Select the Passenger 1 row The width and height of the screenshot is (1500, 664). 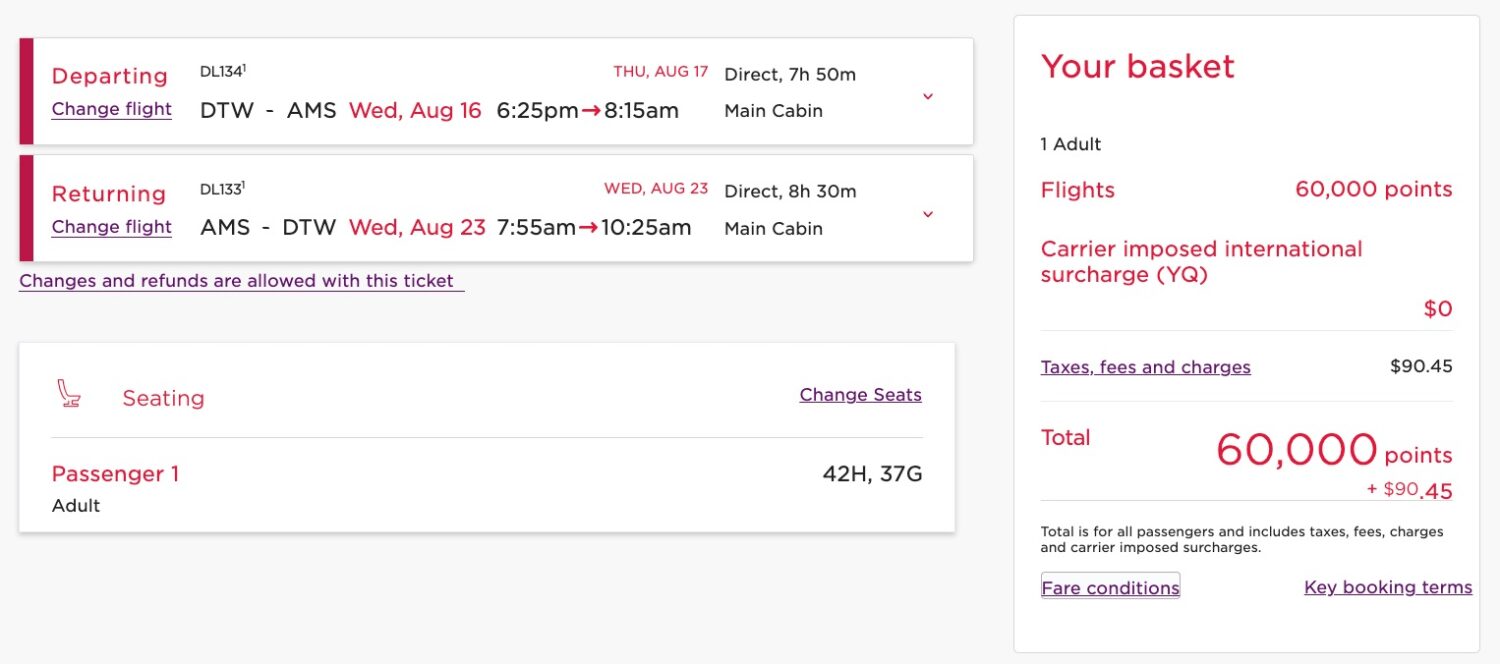[115, 474]
